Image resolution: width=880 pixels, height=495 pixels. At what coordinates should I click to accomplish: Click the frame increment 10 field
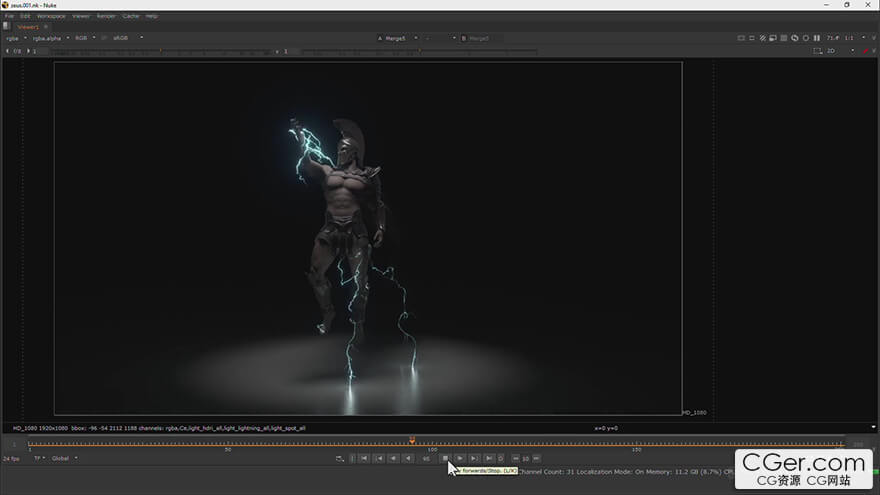526,459
